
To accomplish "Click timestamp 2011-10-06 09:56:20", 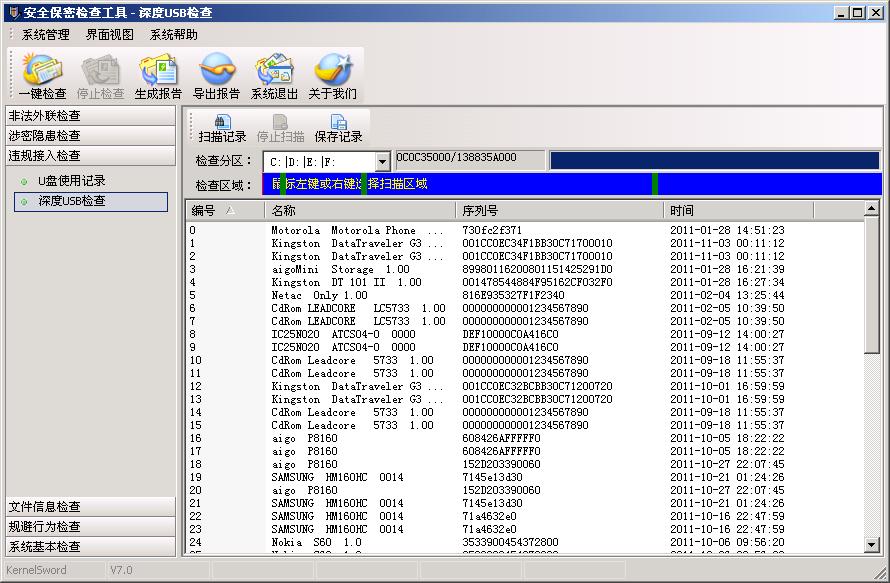I will pyautogui.click(x=727, y=543).
